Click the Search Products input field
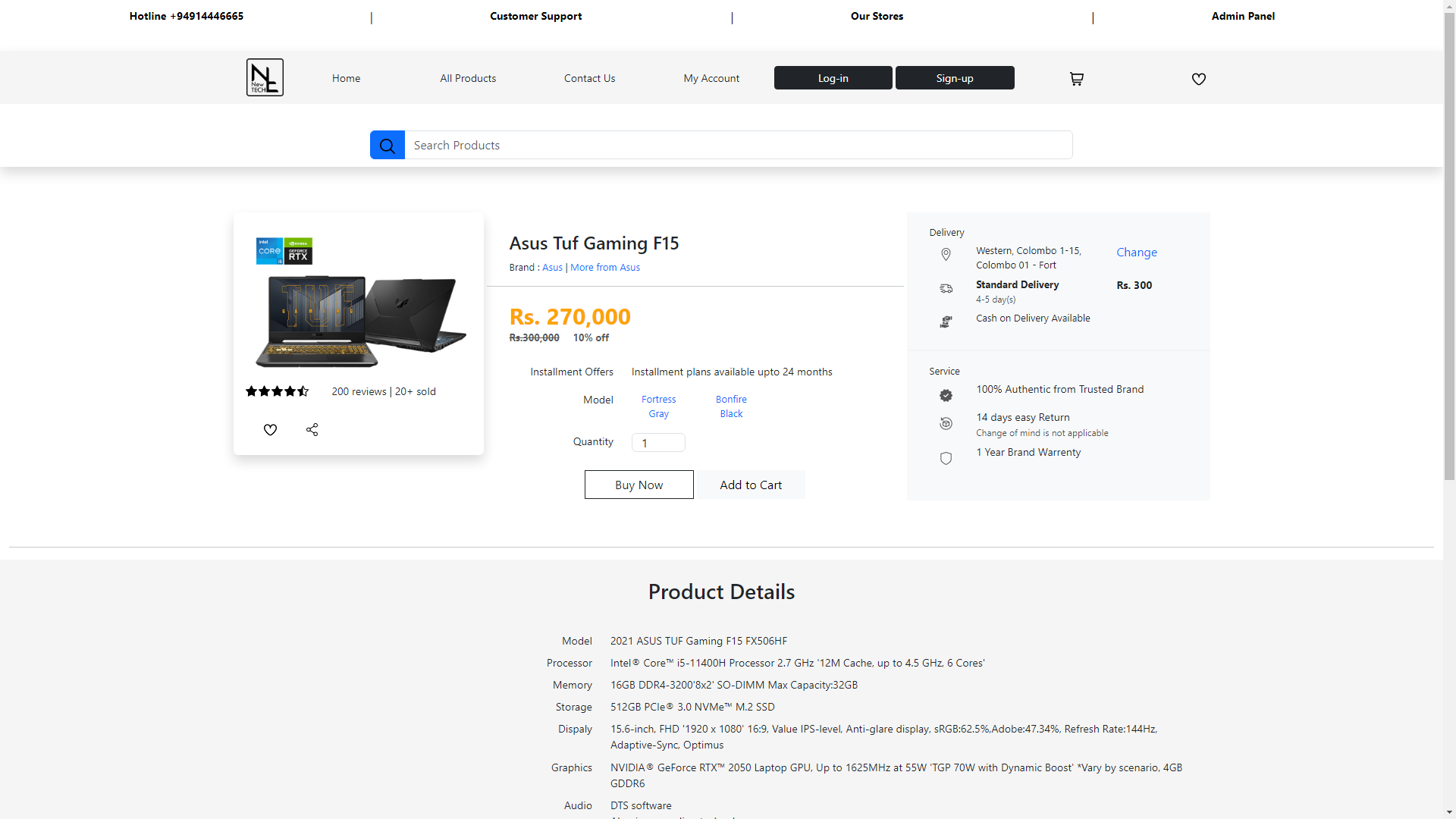Viewport: 1456px width, 819px height. tap(738, 146)
